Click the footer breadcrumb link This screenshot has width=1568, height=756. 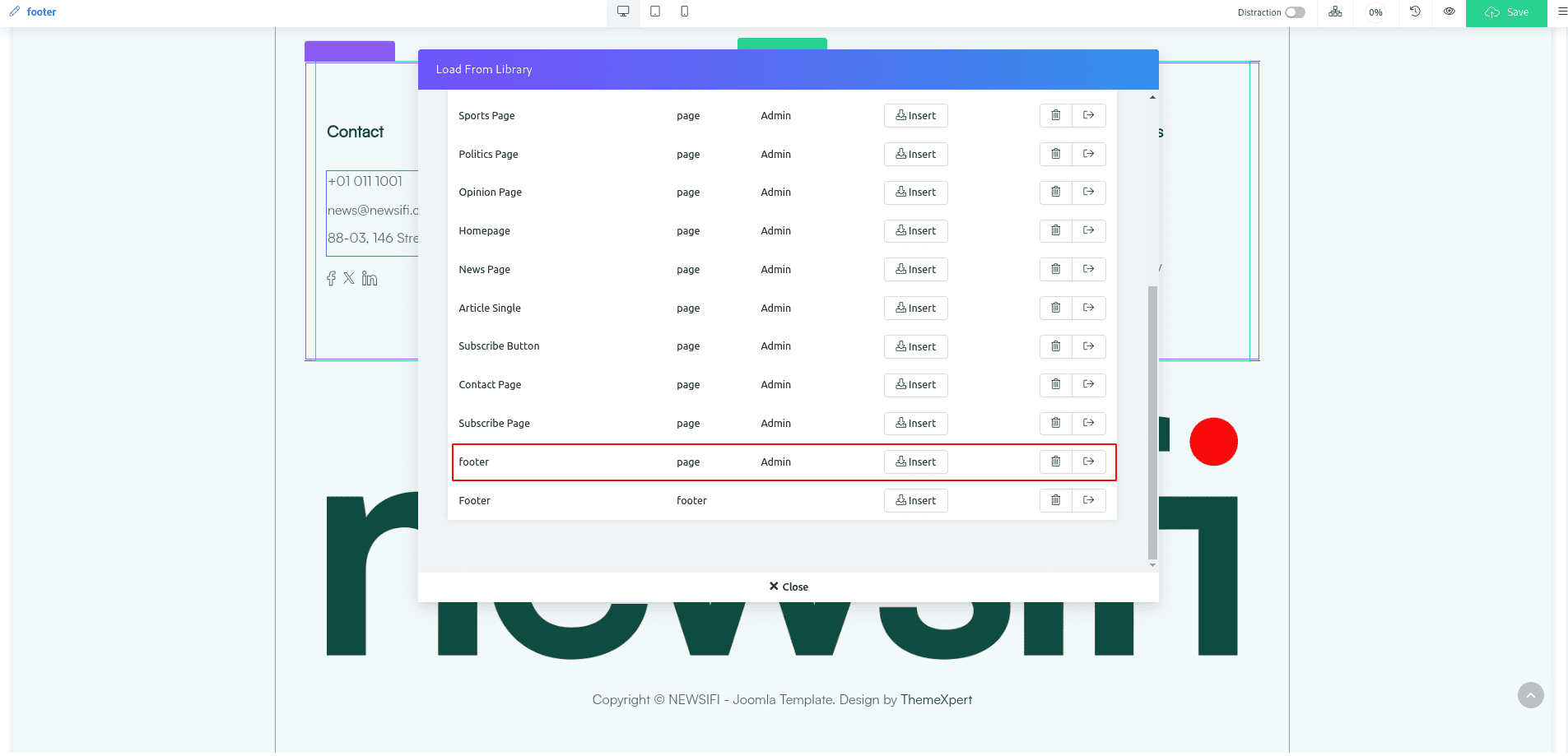point(41,12)
